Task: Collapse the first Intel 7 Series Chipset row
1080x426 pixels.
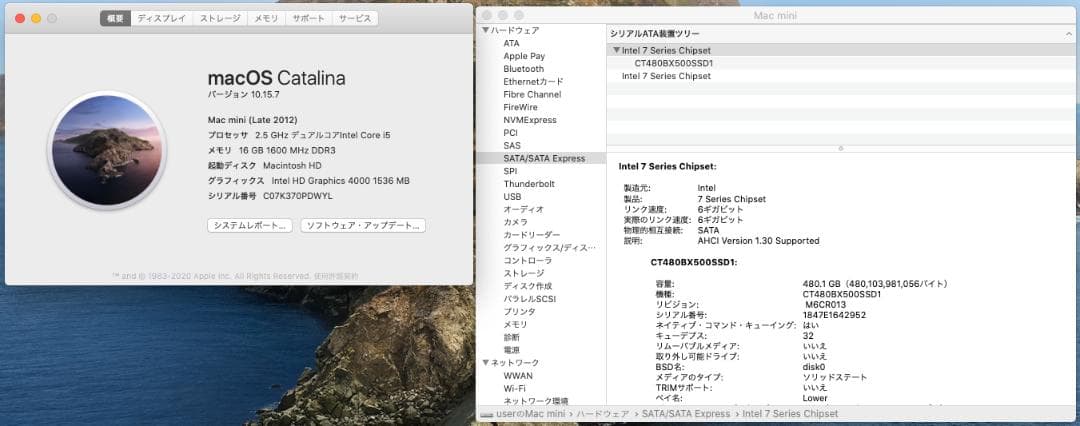Action: tap(616, 50)
